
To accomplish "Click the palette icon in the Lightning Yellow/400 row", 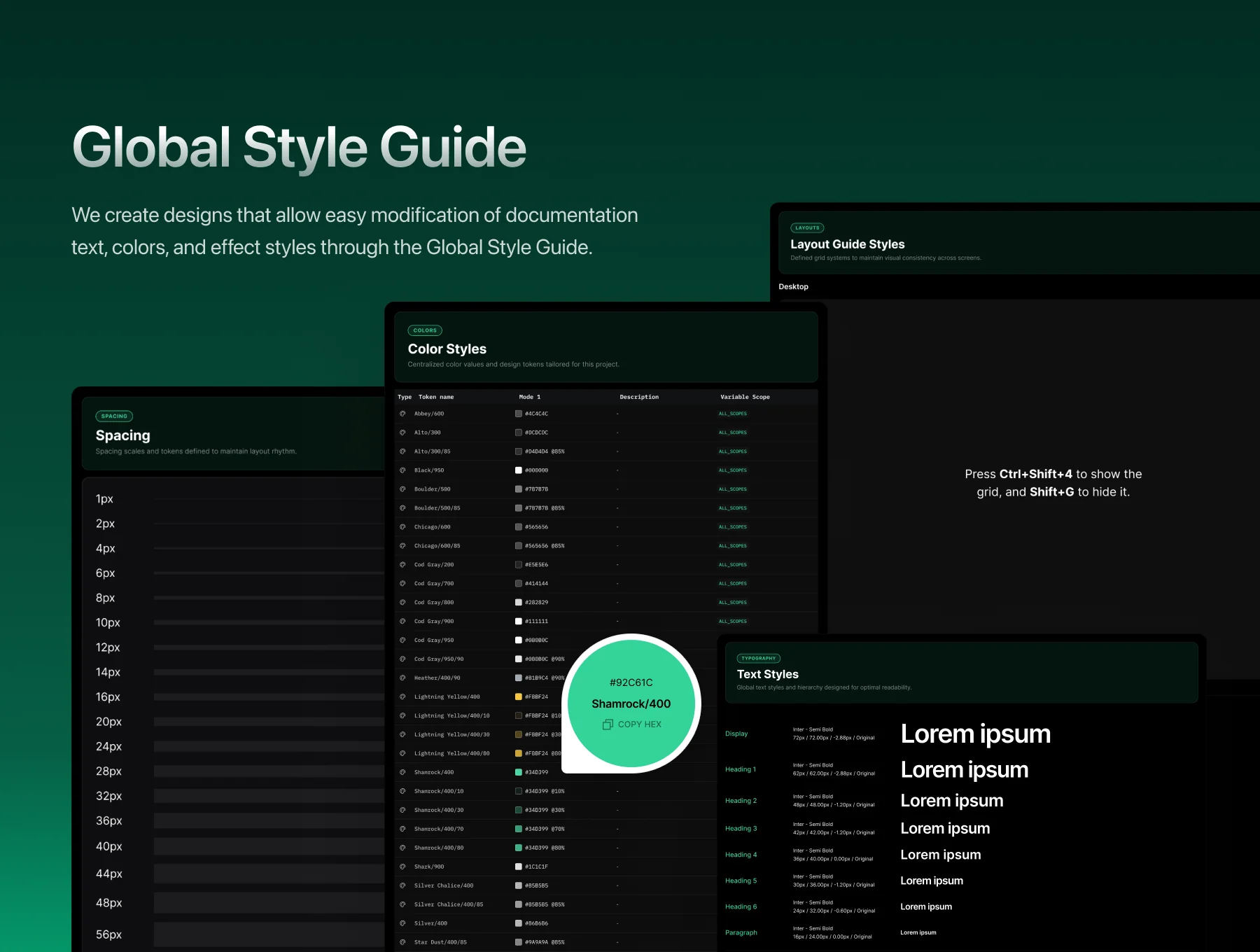I will pos(402,697).
